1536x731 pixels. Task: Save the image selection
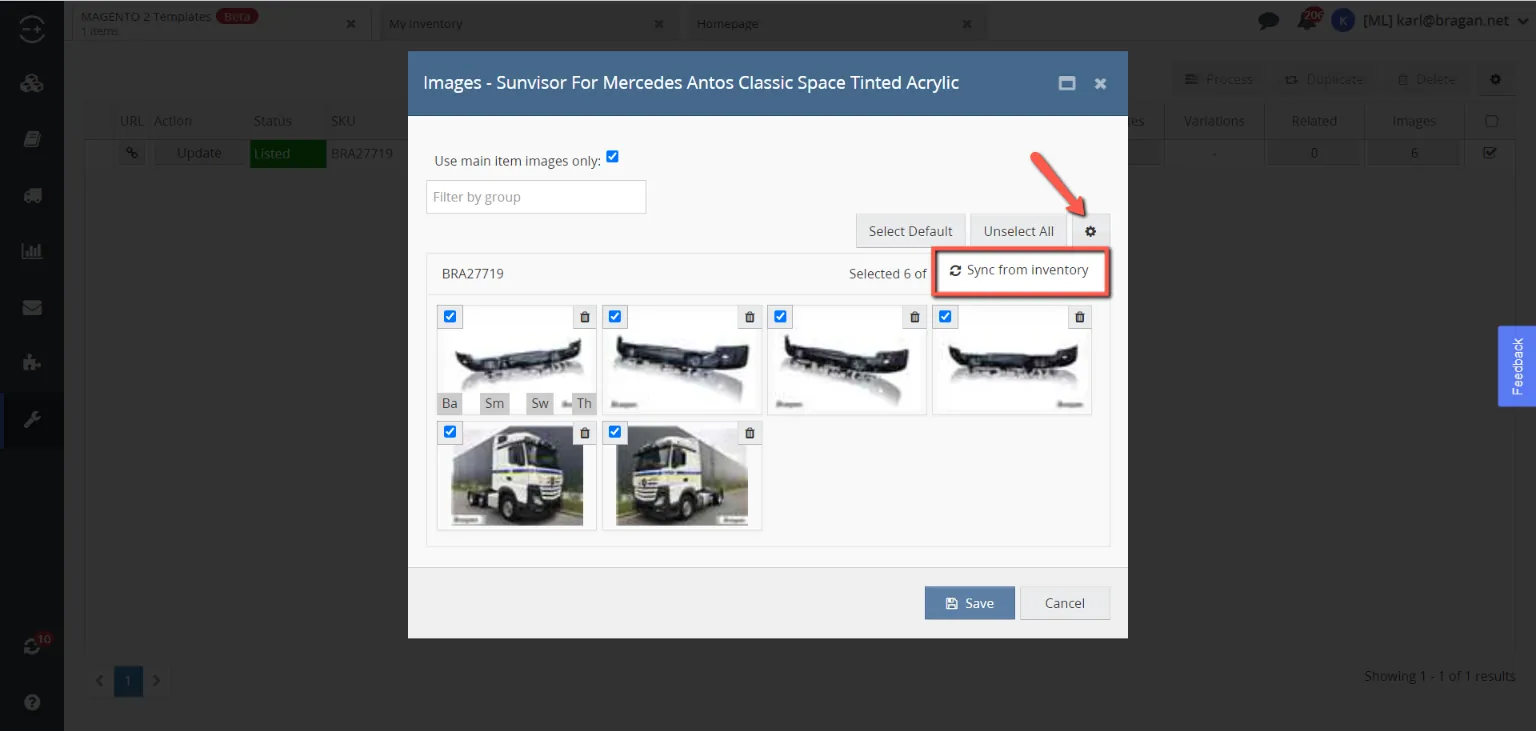point(970,603)
